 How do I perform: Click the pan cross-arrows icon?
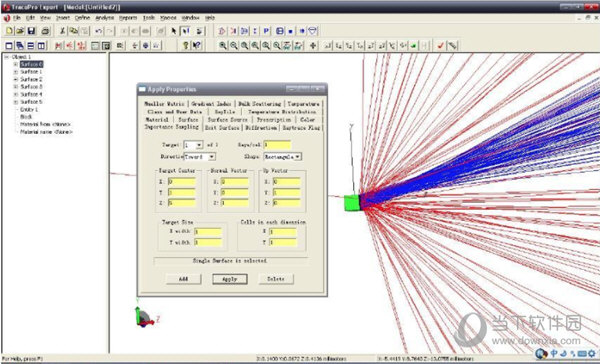tap(313, 46)
